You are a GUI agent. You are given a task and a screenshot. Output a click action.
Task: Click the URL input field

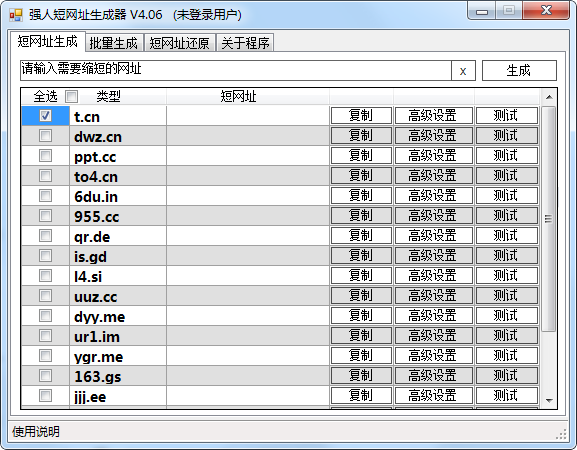coord(236,70)
